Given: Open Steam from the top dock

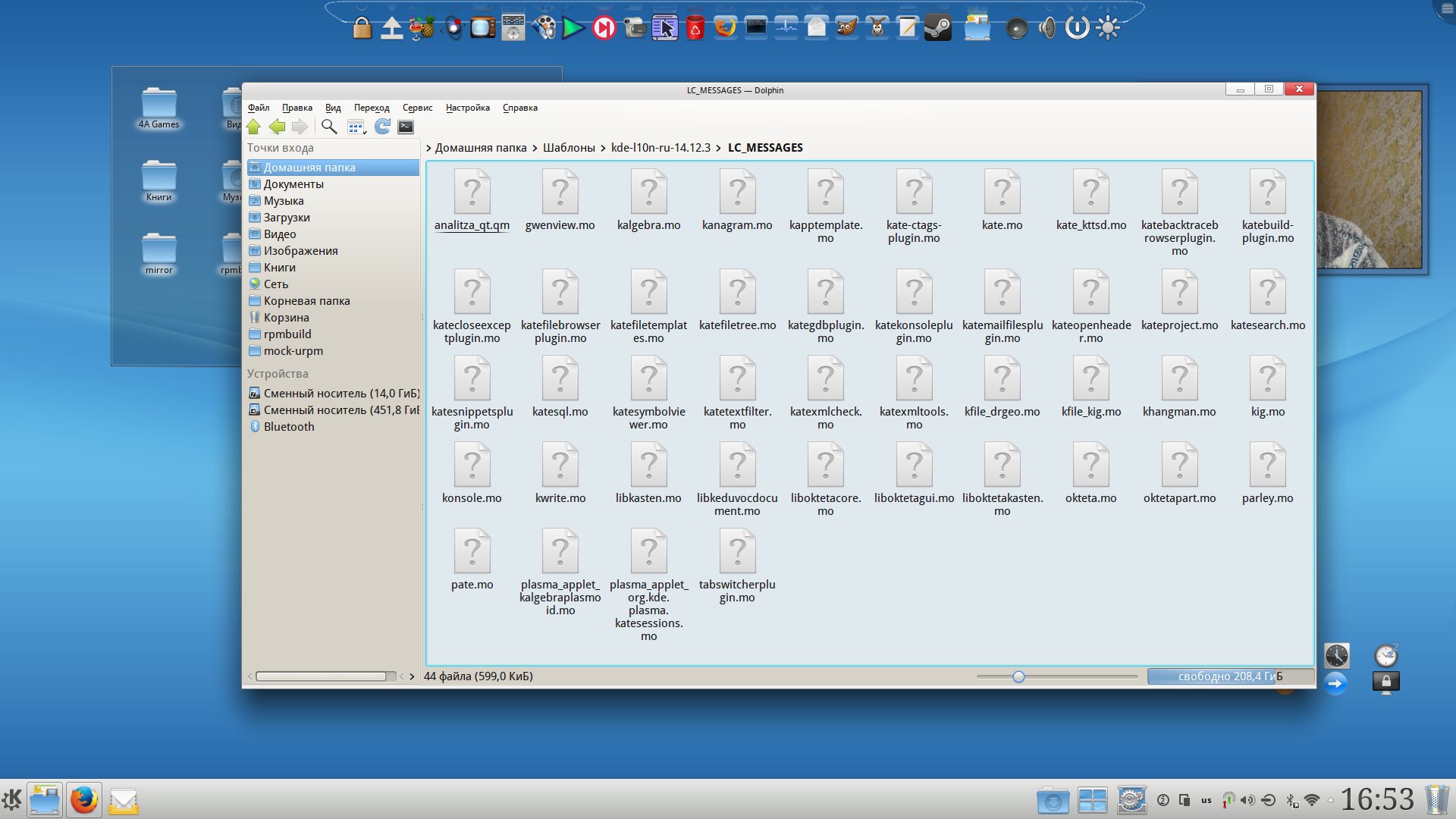Looking at the screenshot, I should [938, 28].
